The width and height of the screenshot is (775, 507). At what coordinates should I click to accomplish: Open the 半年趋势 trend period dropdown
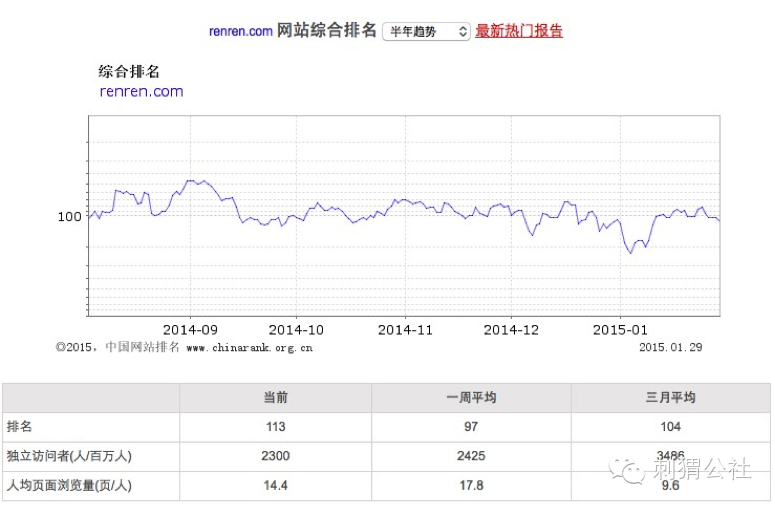426,32
